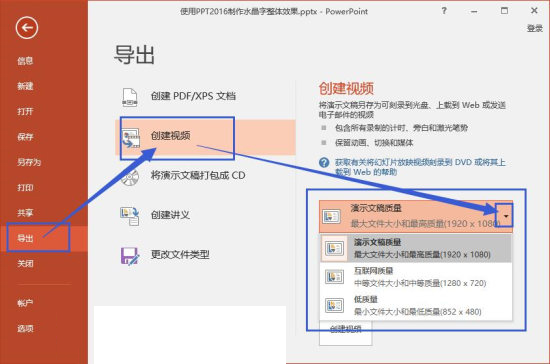Open 共享 (Share) in the sidebar
Image resolution: width=550 pixels, height=364 pixels.
click(x=25, y=213)
